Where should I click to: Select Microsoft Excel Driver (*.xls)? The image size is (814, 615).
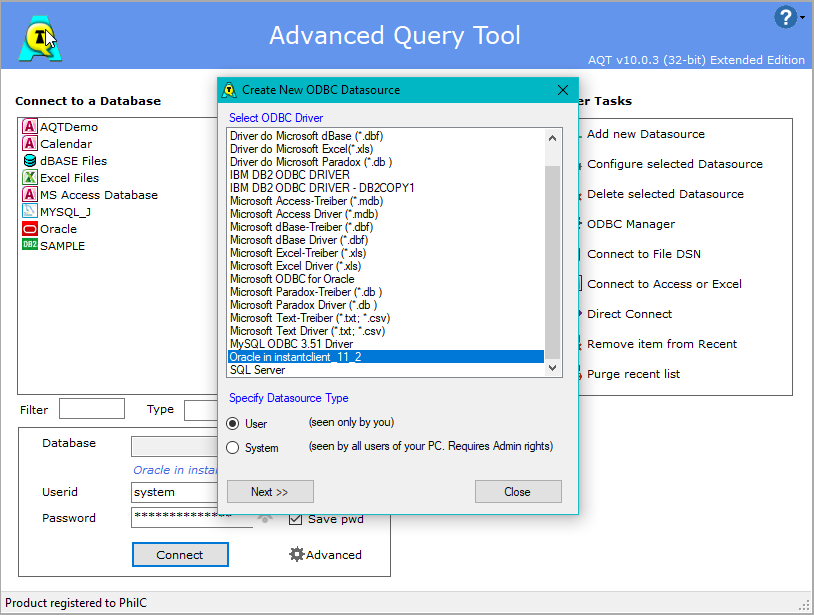coord(386,266)
